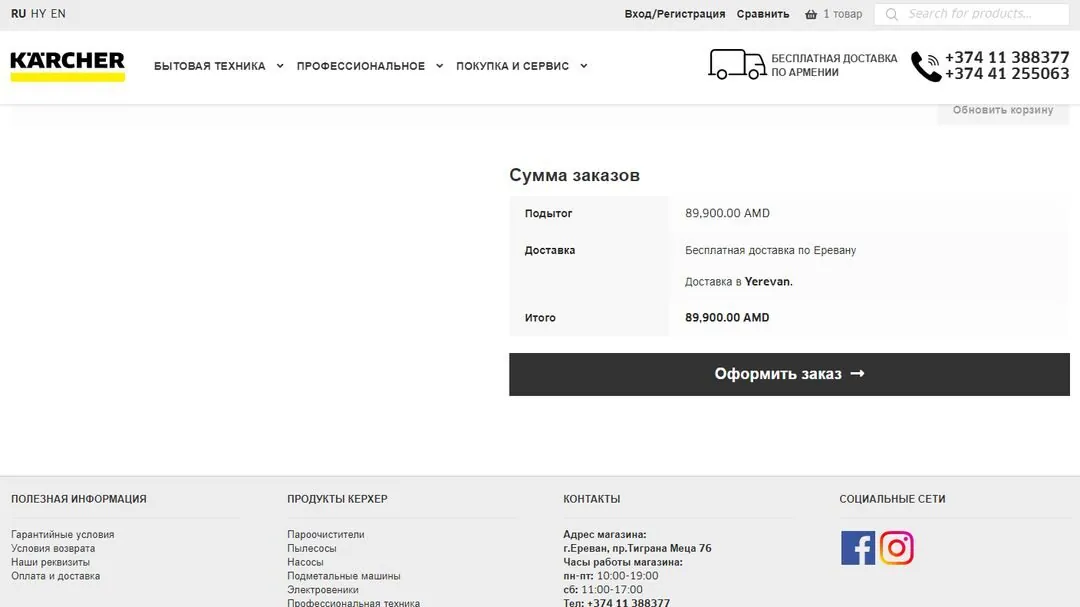The image size is (1080, 607).
Task: Click the Обновить корзину button
Action: pos(1003,110)
